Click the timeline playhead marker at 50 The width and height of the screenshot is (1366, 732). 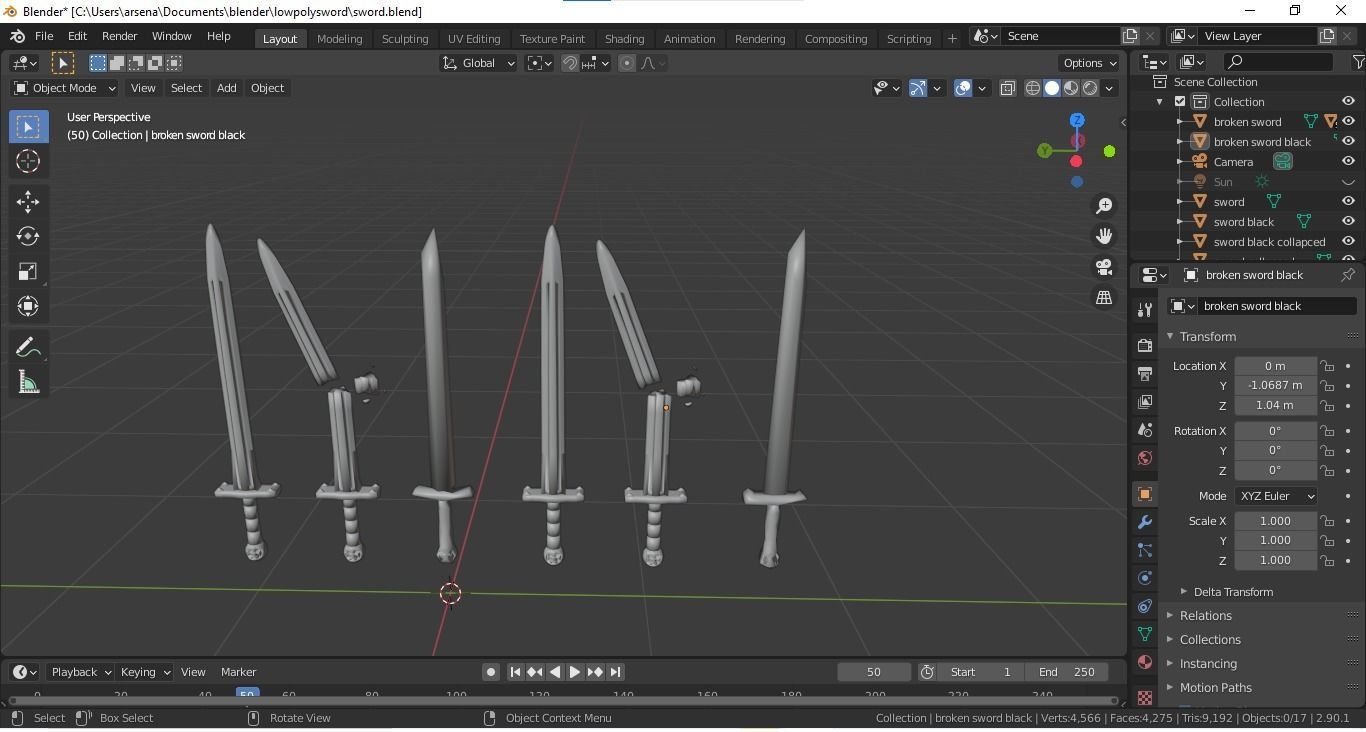(247, 694)
